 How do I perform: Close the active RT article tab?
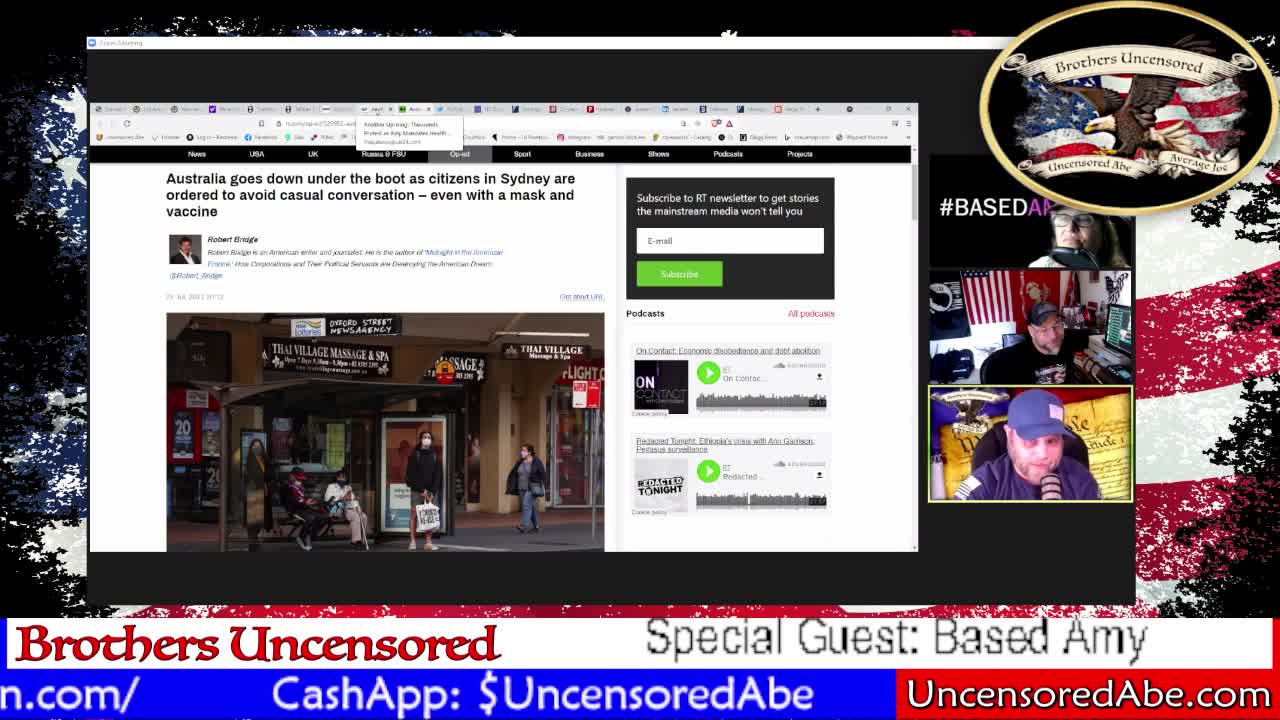pos(428,108)
